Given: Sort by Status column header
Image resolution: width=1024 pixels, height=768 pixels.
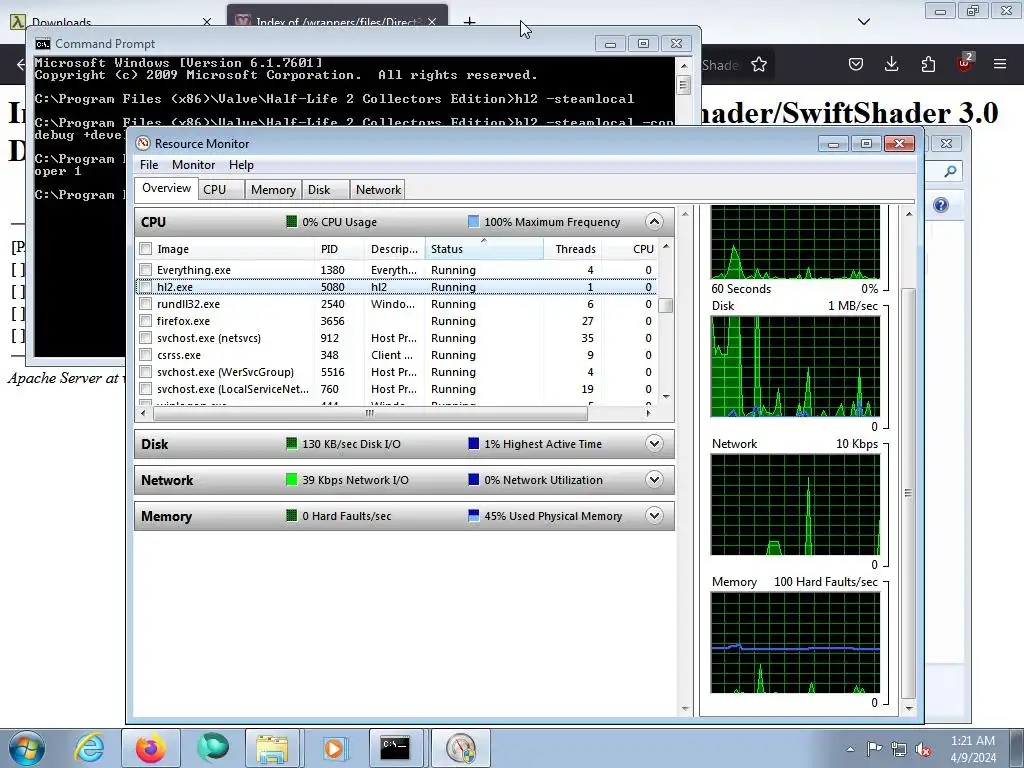Looking at the screenshot, I should click(x=484, y=249).
